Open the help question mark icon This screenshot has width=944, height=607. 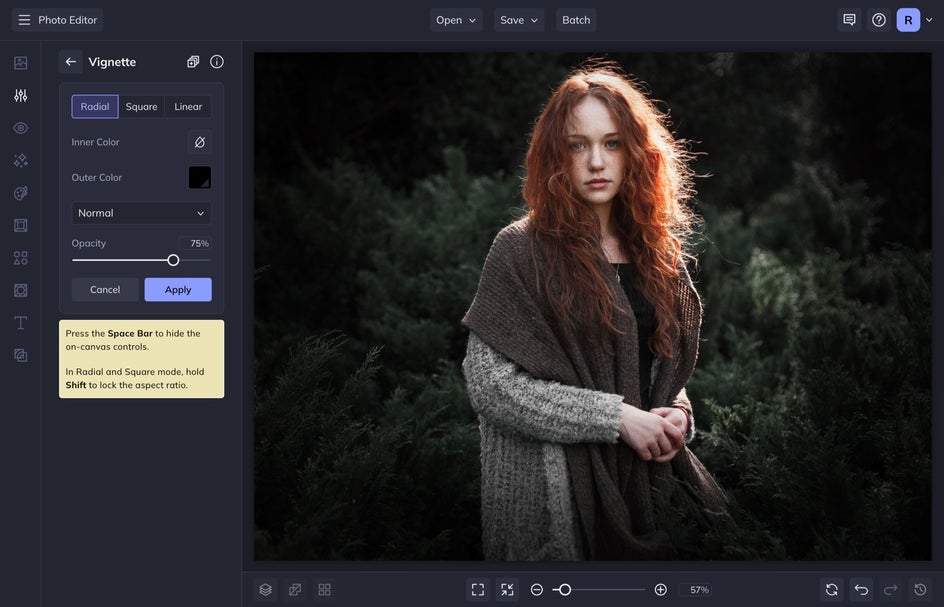click(879, 20)
